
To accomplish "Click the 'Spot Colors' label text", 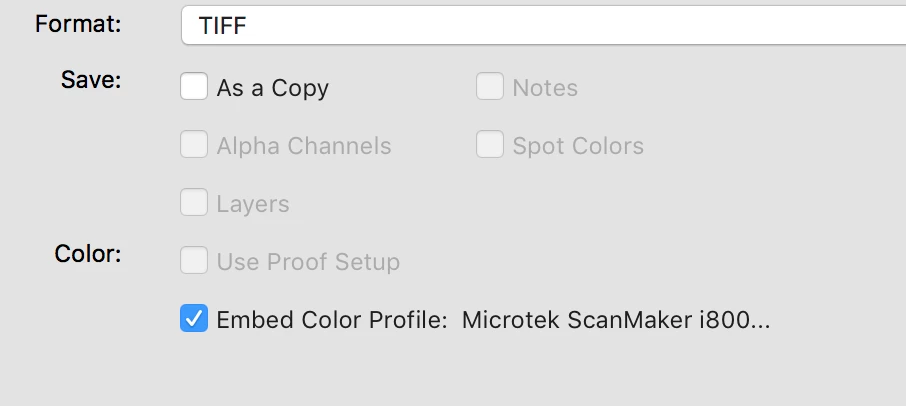I will coord(578,146).
